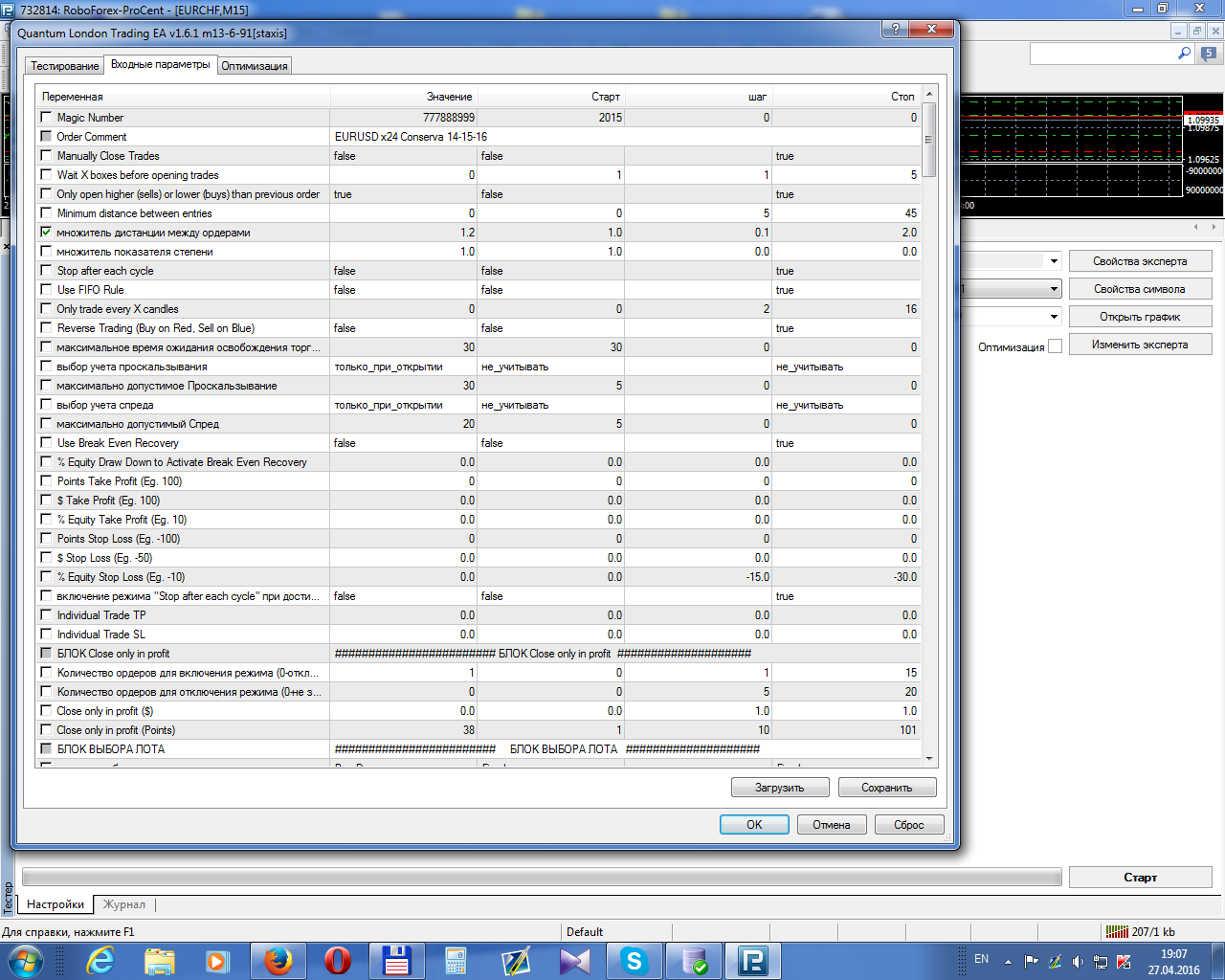Click the chart scroll right arrow

point(1214,227)
